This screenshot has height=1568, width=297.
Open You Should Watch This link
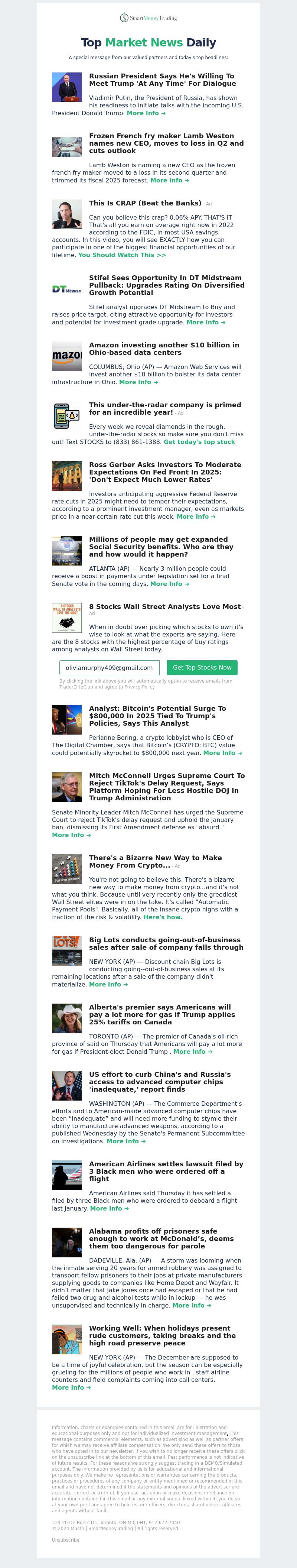pyautogui.click(x=122, y=255)
